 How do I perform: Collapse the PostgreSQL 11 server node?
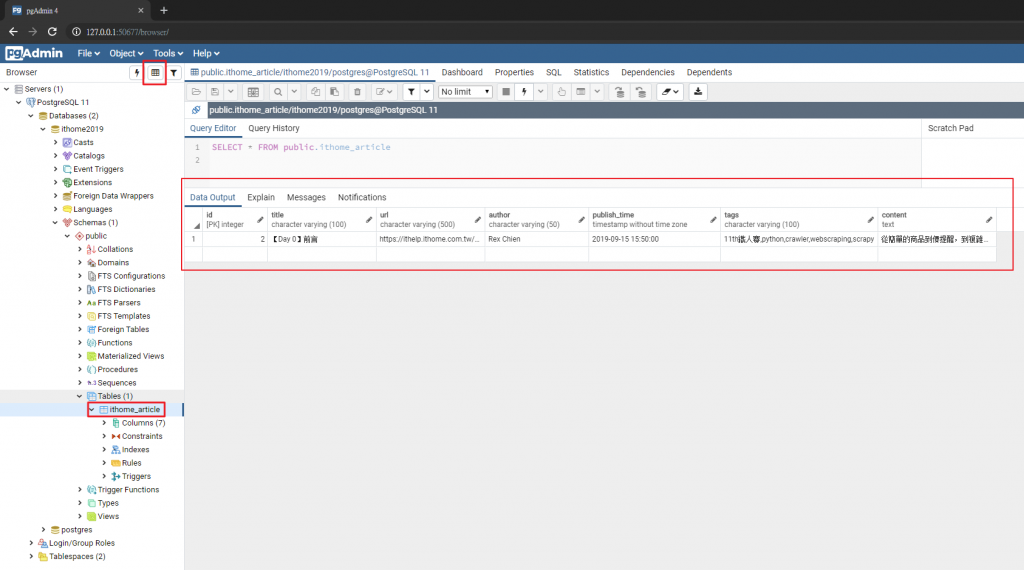point(18,103)
